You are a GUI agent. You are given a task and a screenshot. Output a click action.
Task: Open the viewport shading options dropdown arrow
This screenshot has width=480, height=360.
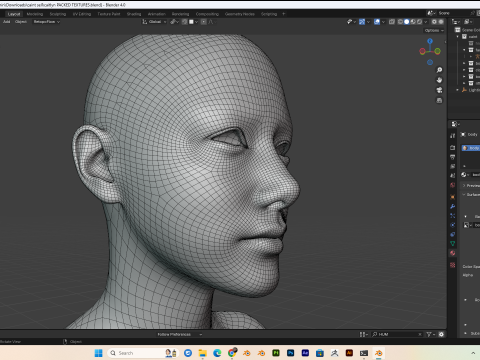426,22
